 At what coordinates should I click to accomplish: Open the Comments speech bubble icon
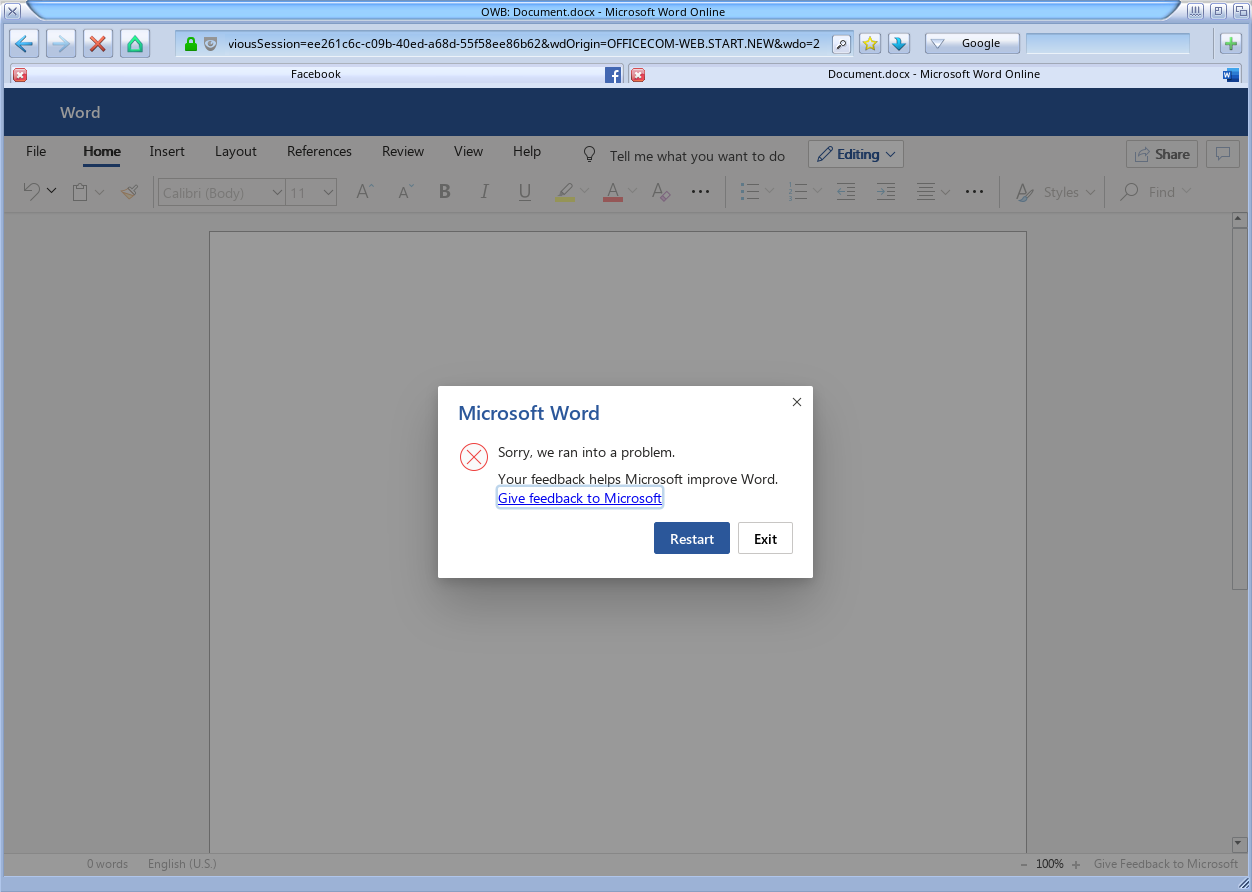[x=1223, y=154]
